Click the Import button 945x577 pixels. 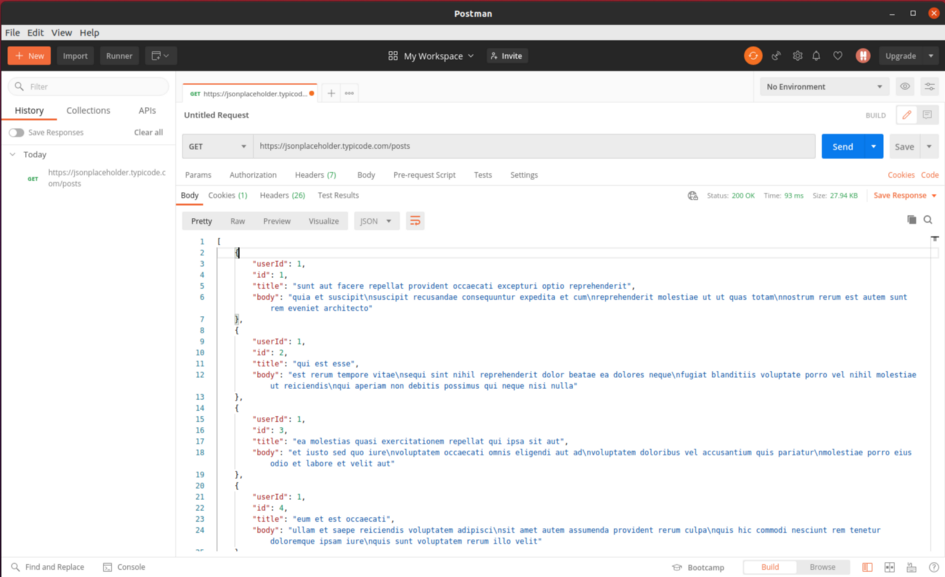click(x=75, y=55)
